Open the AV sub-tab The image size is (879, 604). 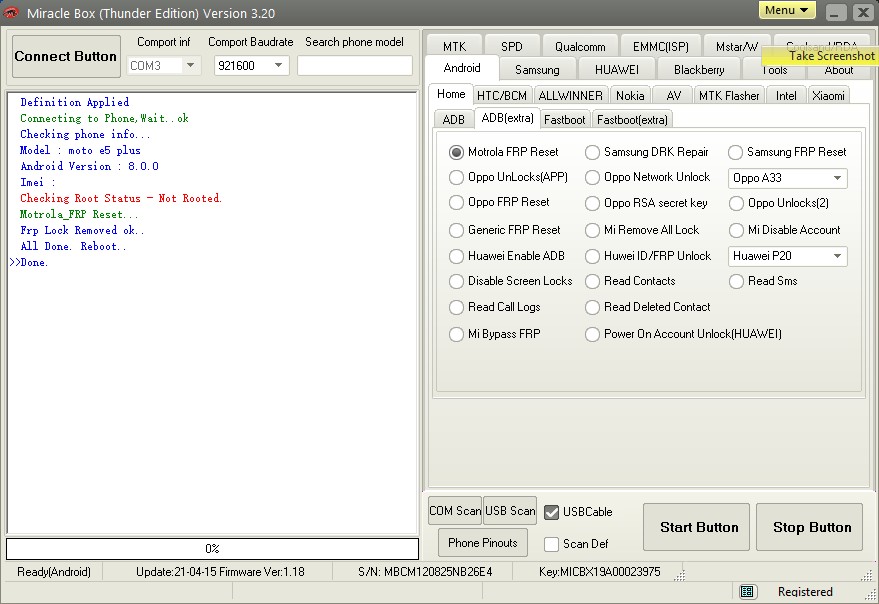(x=673, y=96)
